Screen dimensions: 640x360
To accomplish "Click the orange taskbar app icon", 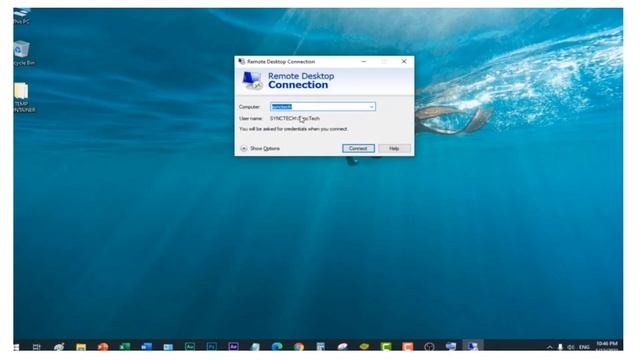I will tap(407, 347).
